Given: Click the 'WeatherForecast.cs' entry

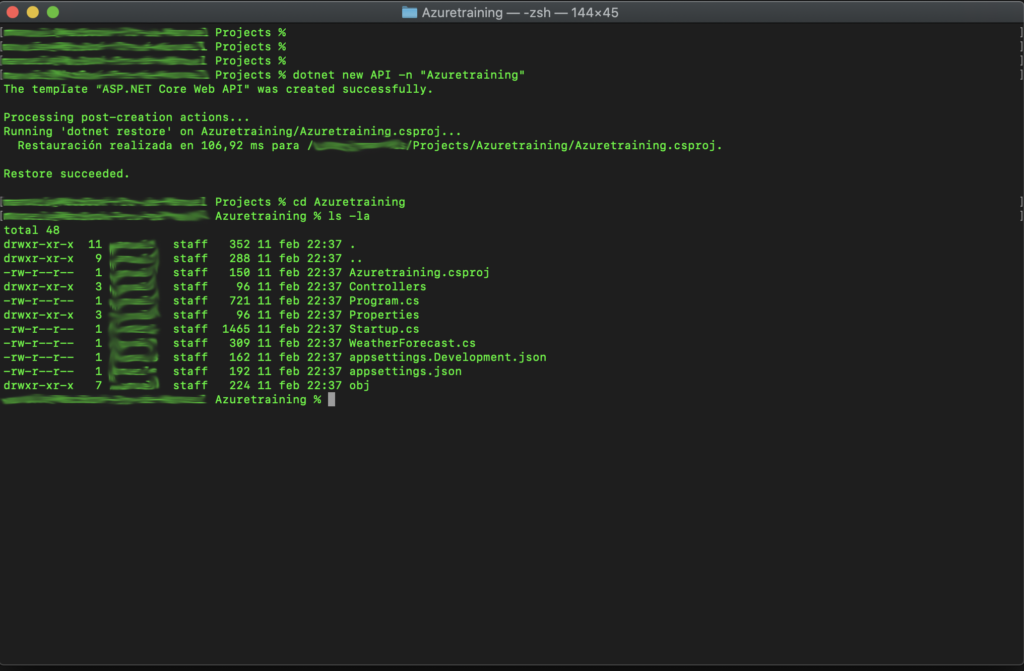Looking at the screenshot, I should (x=412, y=343).
